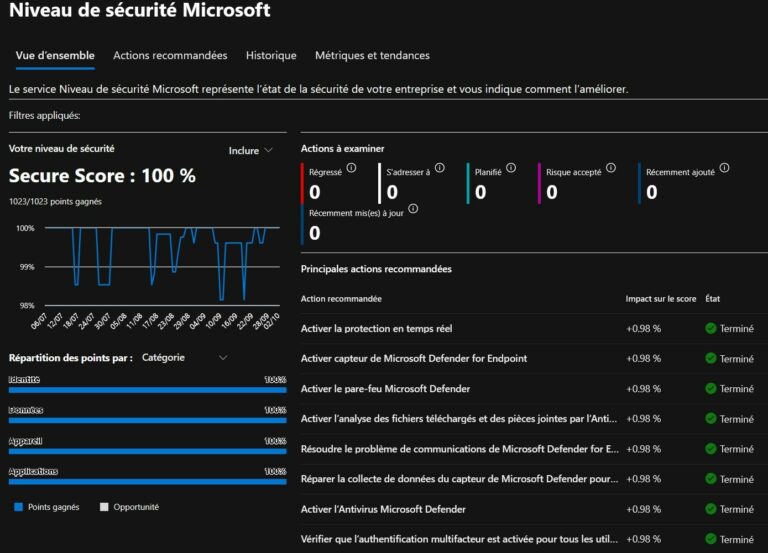Click the Récemment ajouté count of 0

[652, 192]
